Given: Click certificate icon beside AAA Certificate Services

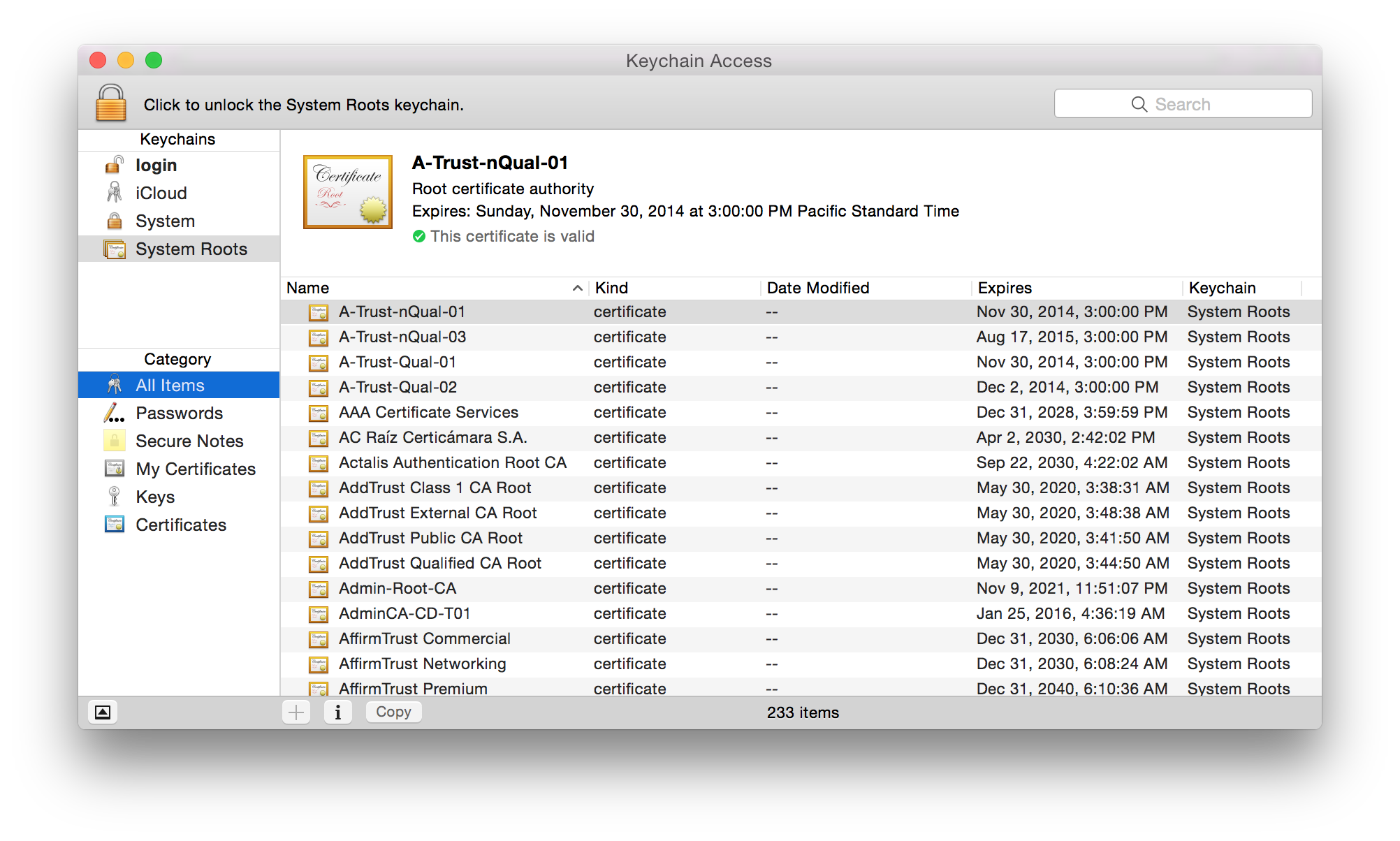Looking at the screenshot, I should [319, 413].
